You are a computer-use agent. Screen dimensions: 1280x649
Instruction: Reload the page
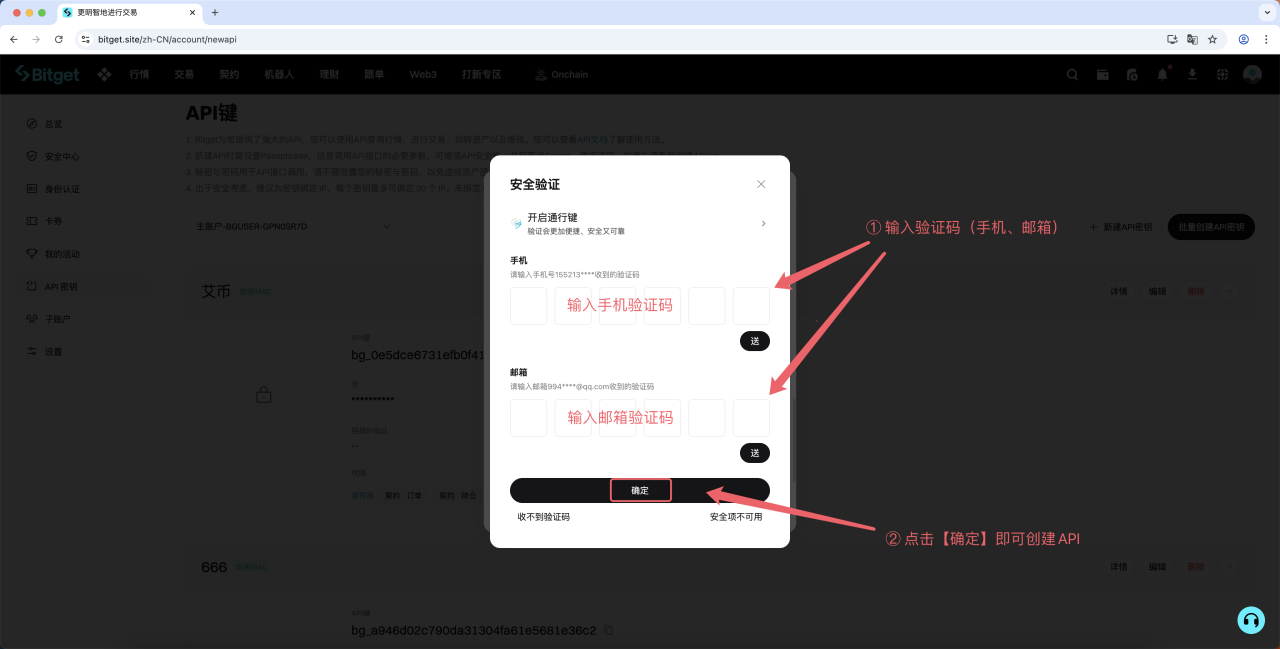point(59,39)
